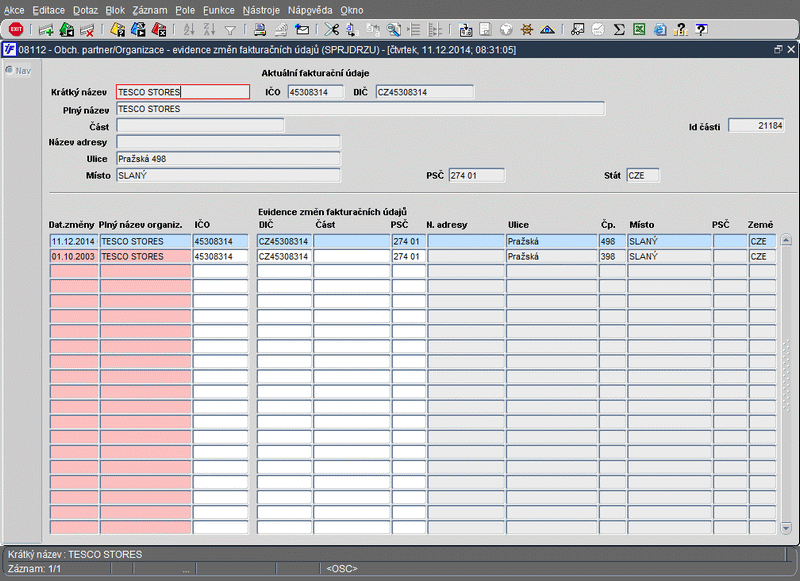The height and width of the screenshot is (581, 800).
Task: Click the red EXIT icon in toolbar
Action: tap(16, 30)
